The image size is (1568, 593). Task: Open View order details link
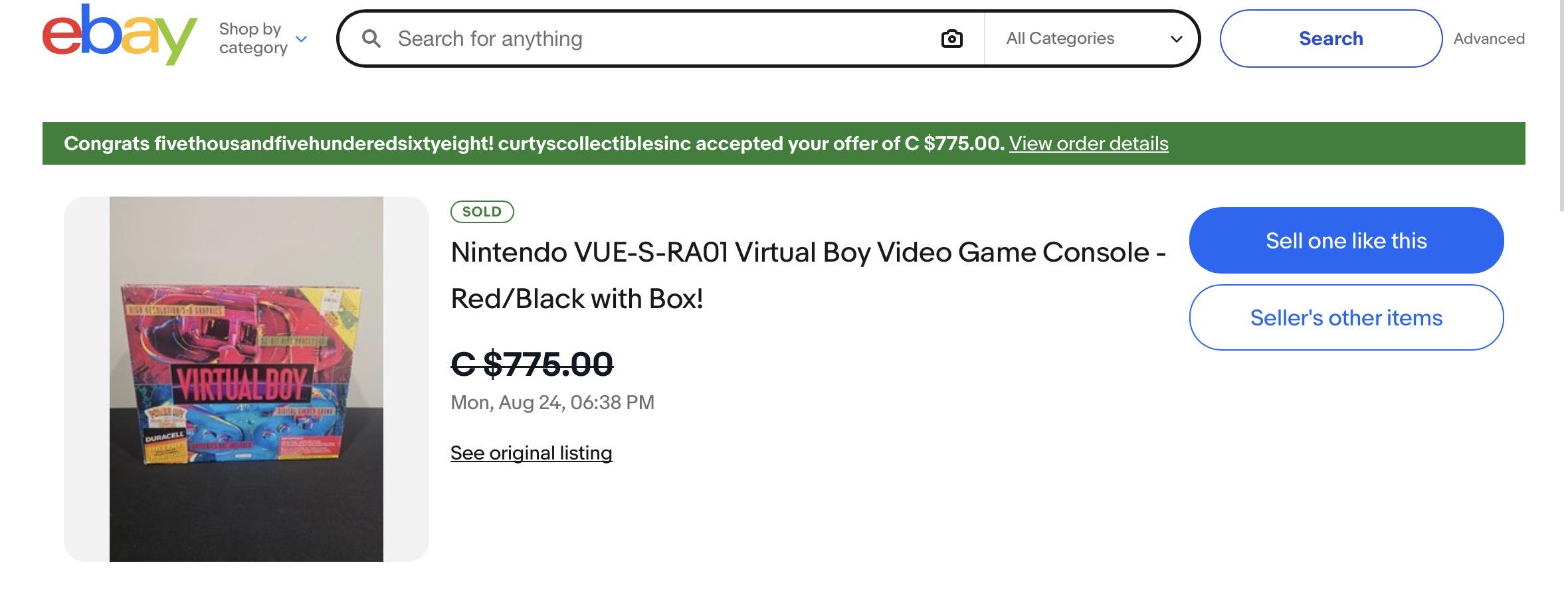click(1088, 143)
